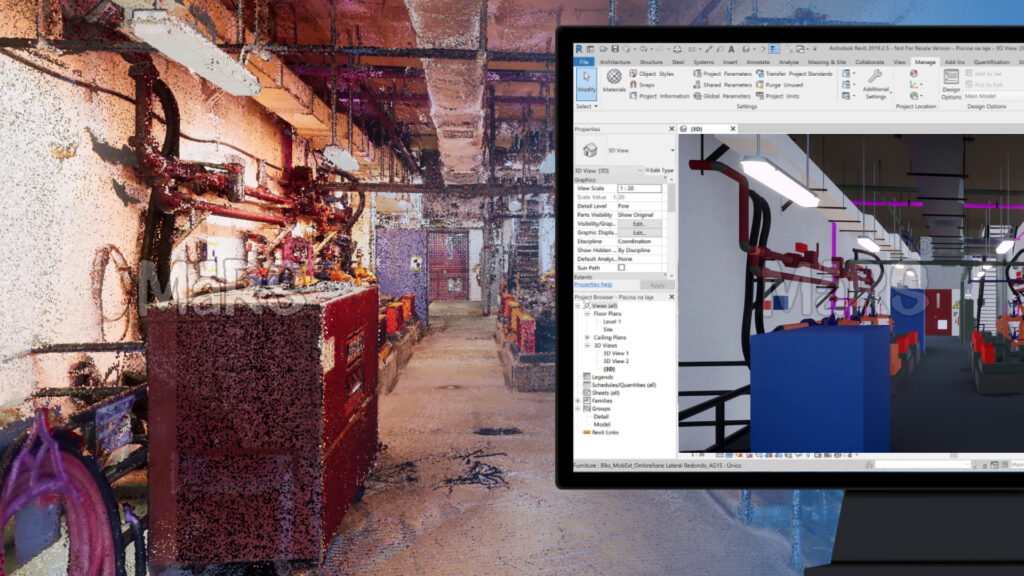The width and height of the screenshot is (1024, 576).
Task: Open the Properties help link
Action: tap(593, 285)
